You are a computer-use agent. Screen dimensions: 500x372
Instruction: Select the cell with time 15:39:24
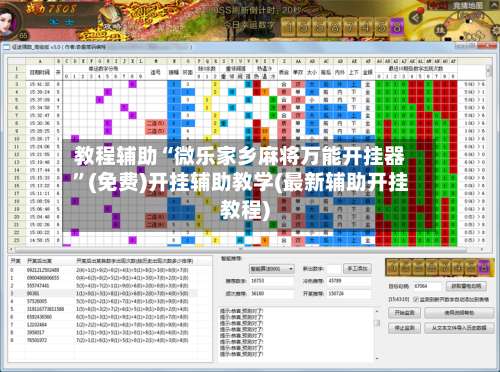tap(40, 92)
